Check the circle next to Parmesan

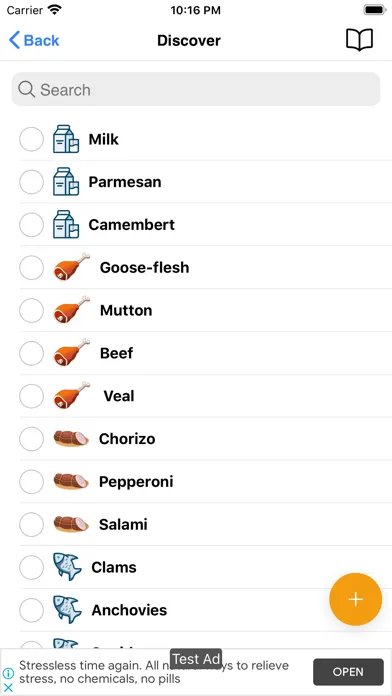coord(32,182)
